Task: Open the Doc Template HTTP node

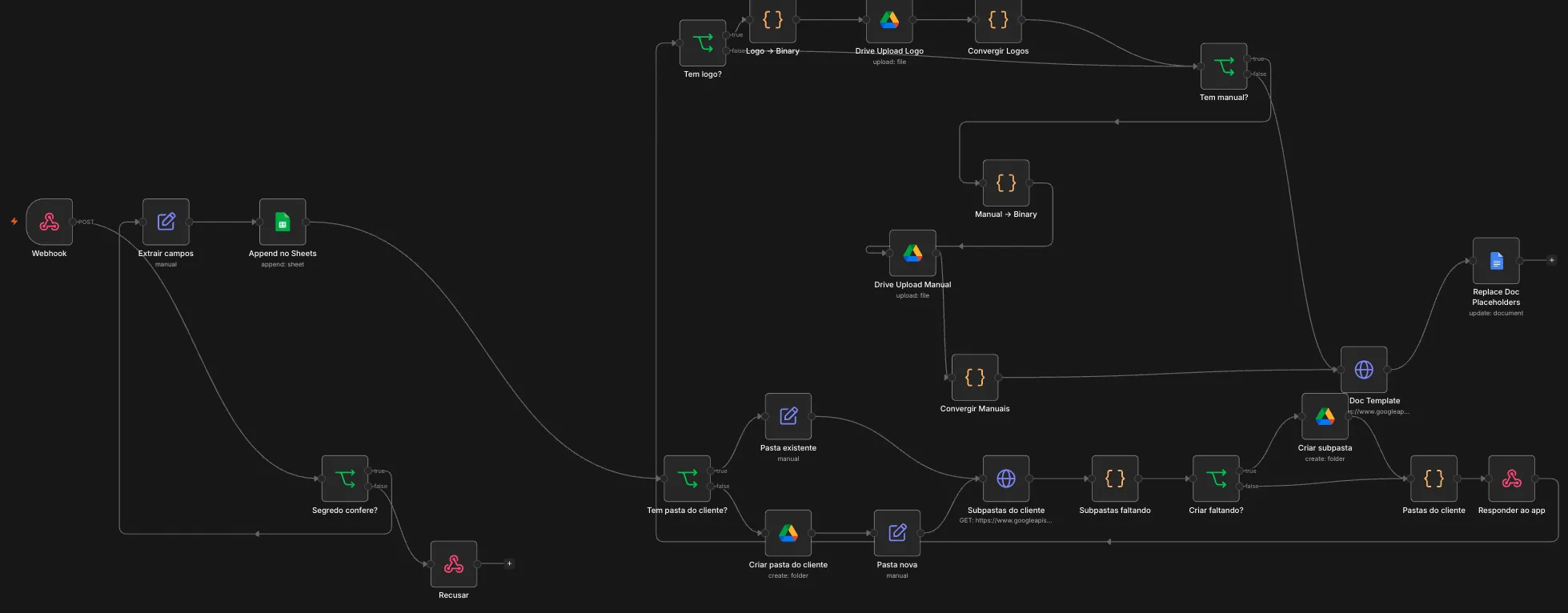Action: [1364, 370]
